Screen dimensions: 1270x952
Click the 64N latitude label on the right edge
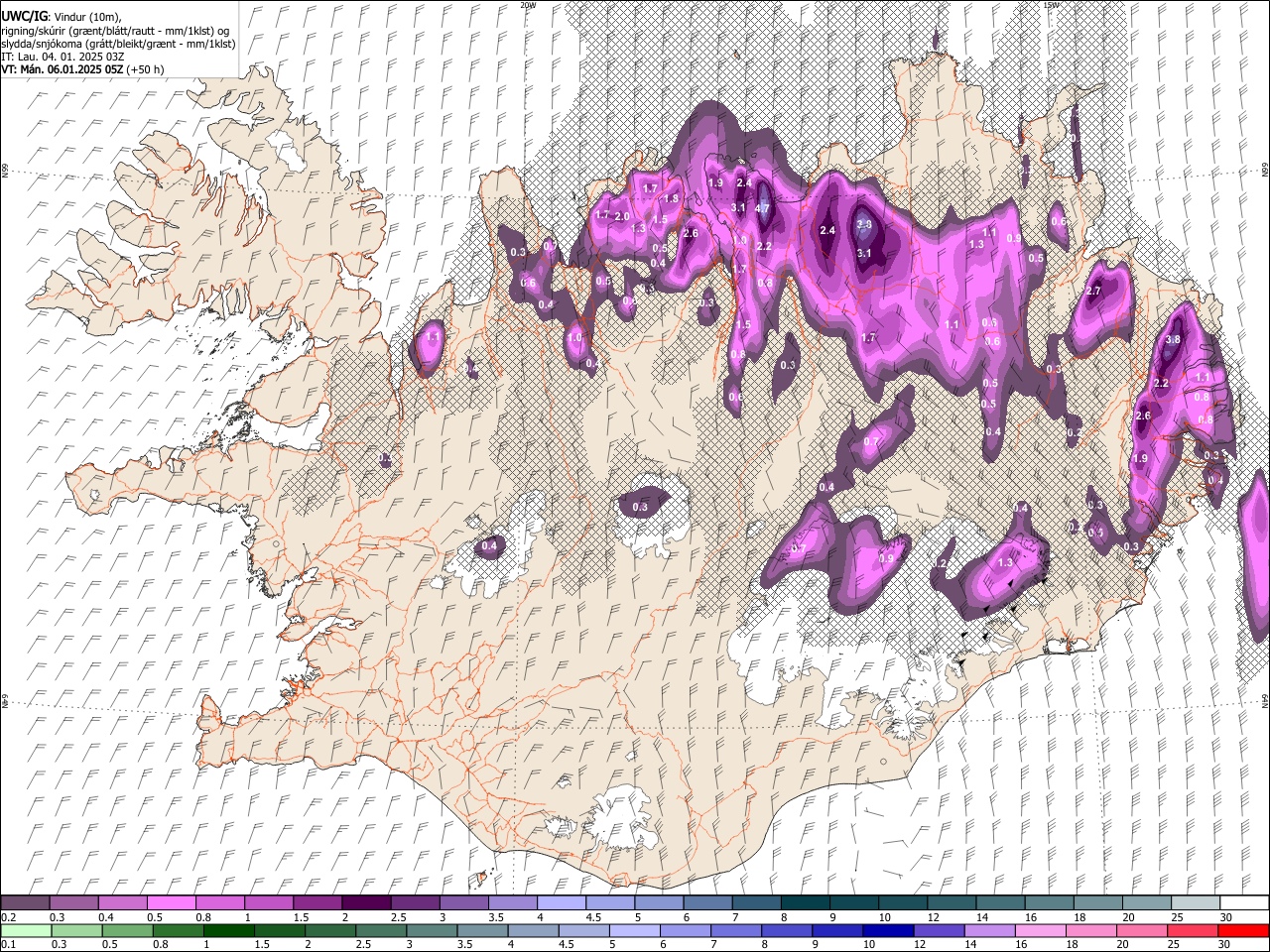pyautogui.click(x=1265, y=701)
